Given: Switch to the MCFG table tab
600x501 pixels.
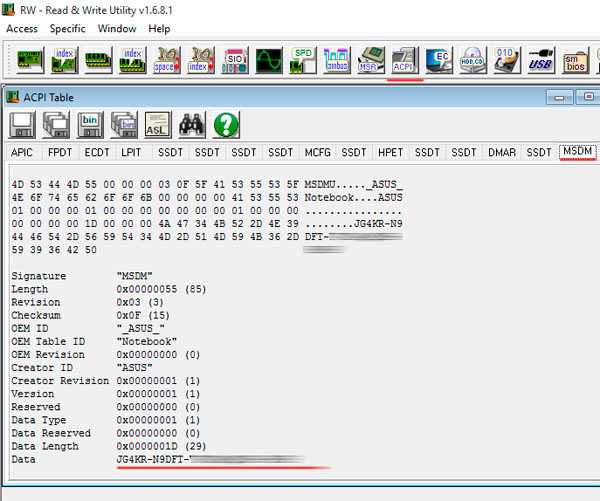Looking at the screenshot, I should click(x=317, y=152).
